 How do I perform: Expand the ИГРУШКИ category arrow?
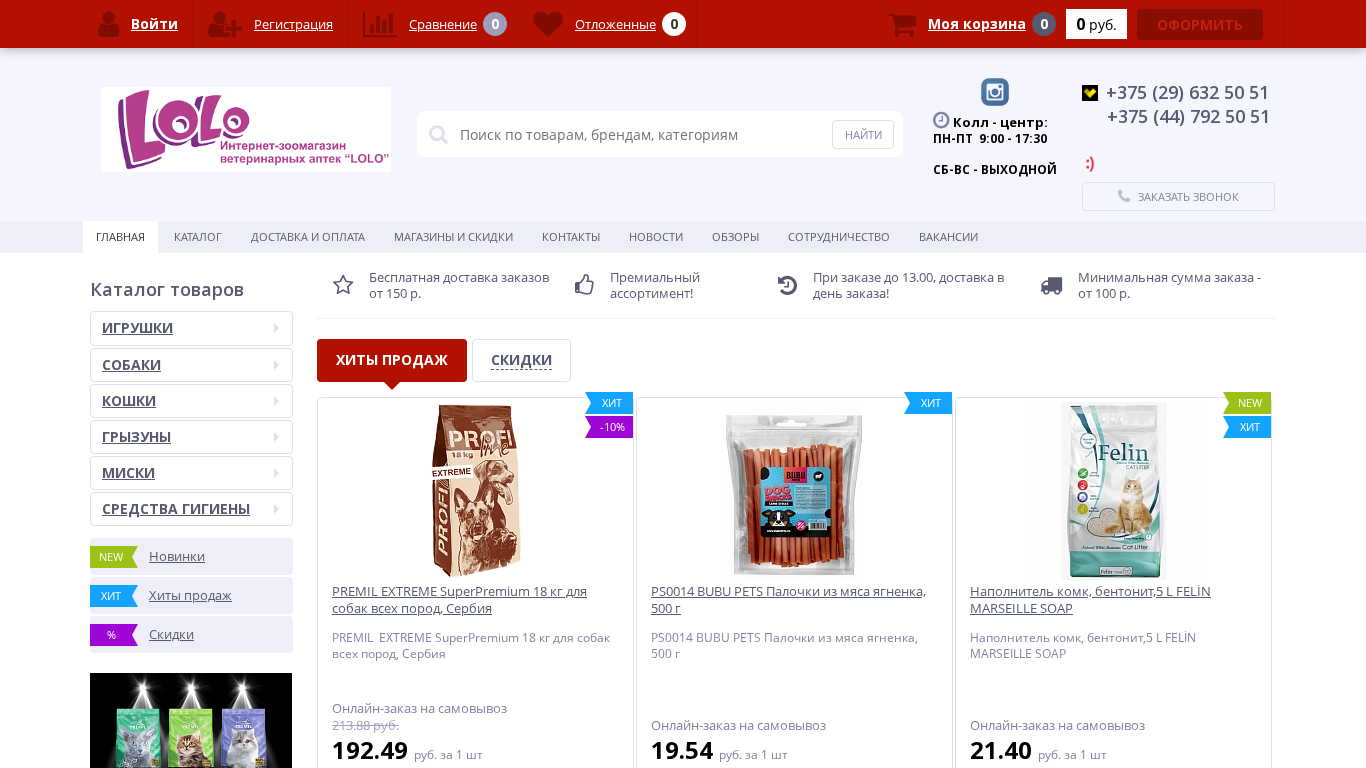(276, 328)
